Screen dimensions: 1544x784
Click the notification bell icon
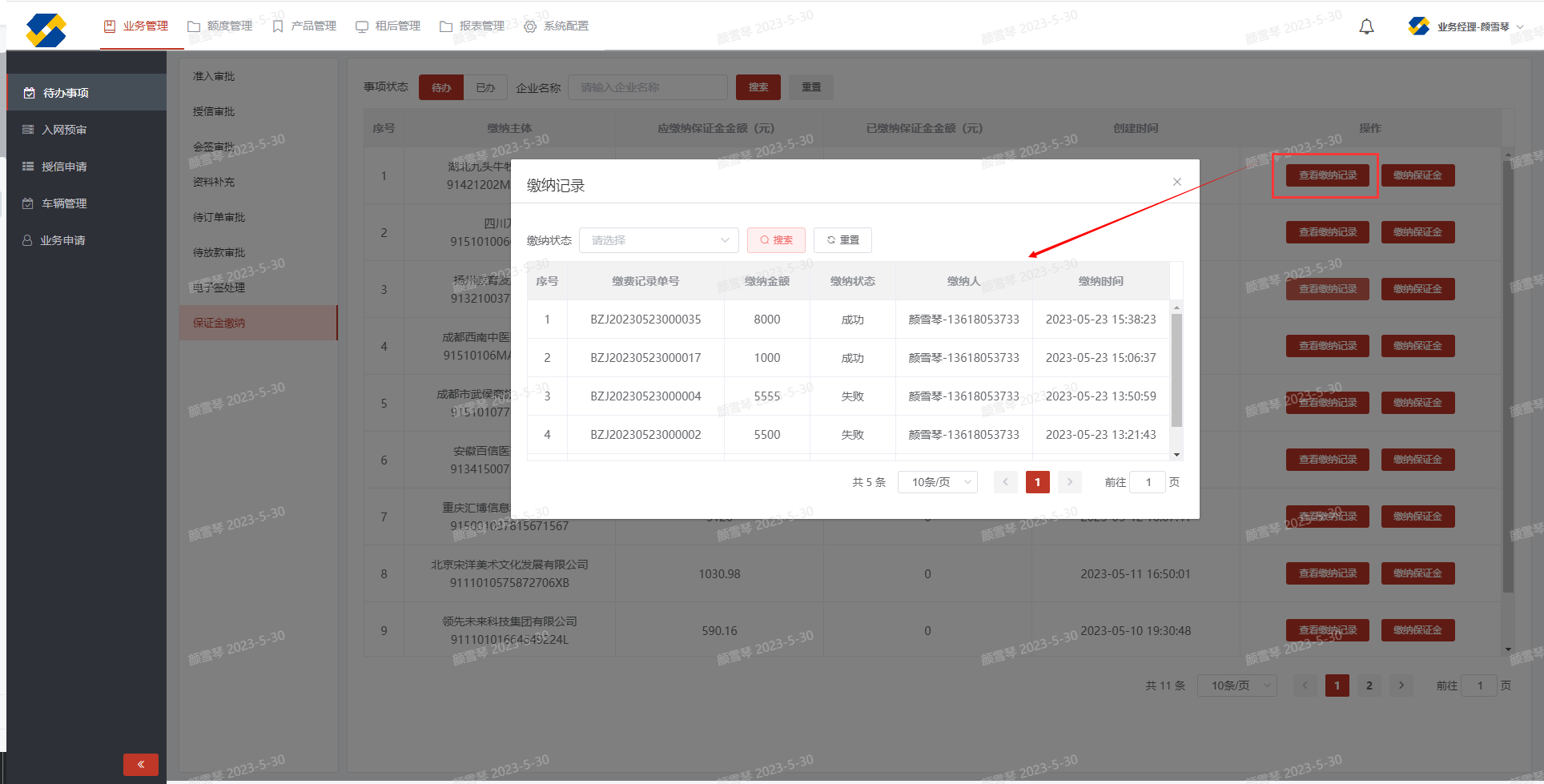tap(1366, 26)
